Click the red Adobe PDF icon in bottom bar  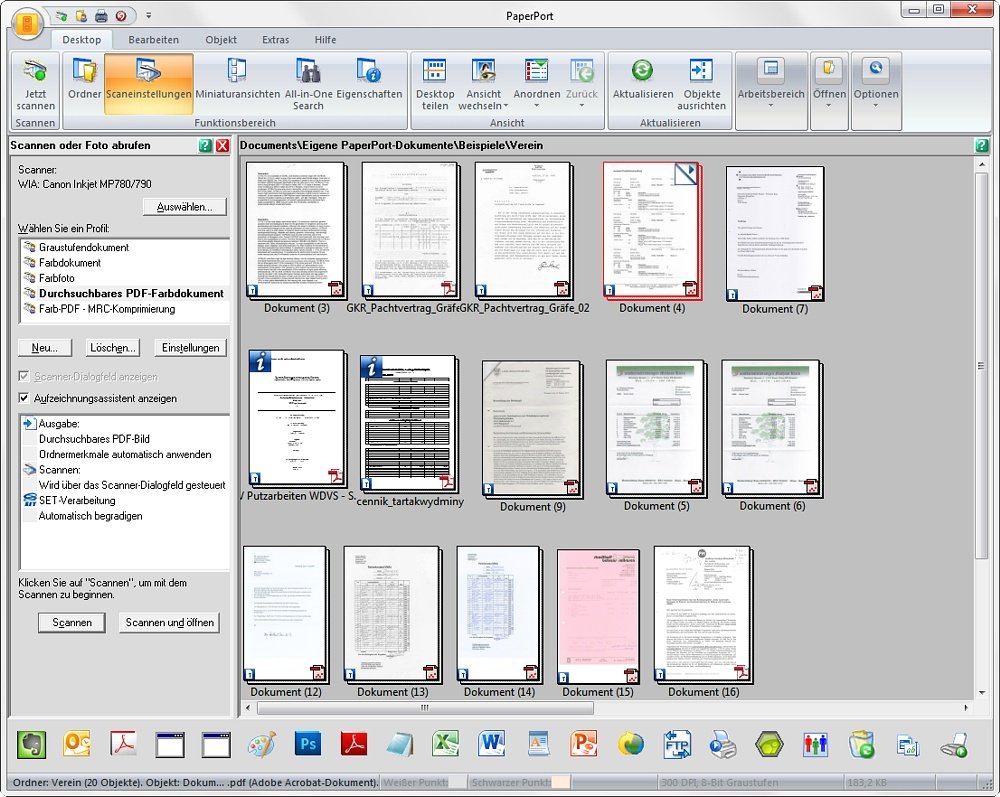[354, 744]
